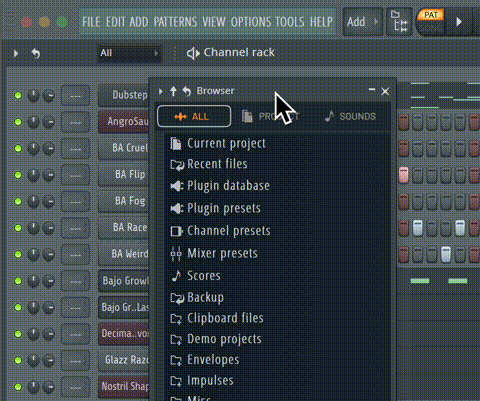Click the Plugin database plug icon
This screenshot has width=480, height=401.
177,186
